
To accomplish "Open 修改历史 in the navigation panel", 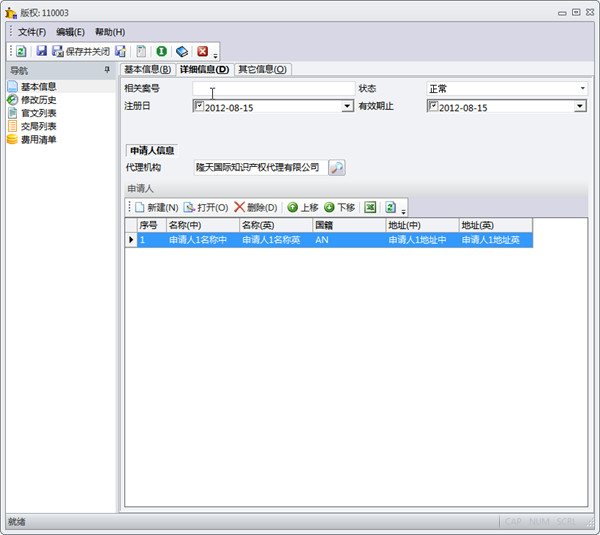I will (38, 100).
